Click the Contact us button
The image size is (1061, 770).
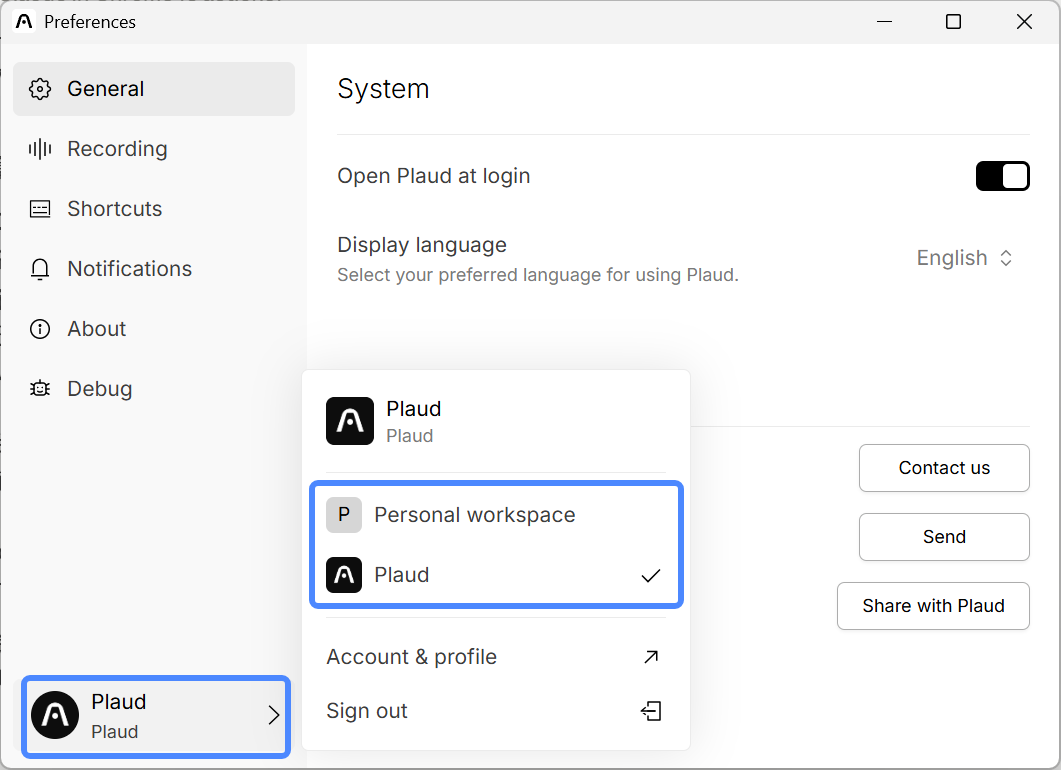[x=944, y=468]
